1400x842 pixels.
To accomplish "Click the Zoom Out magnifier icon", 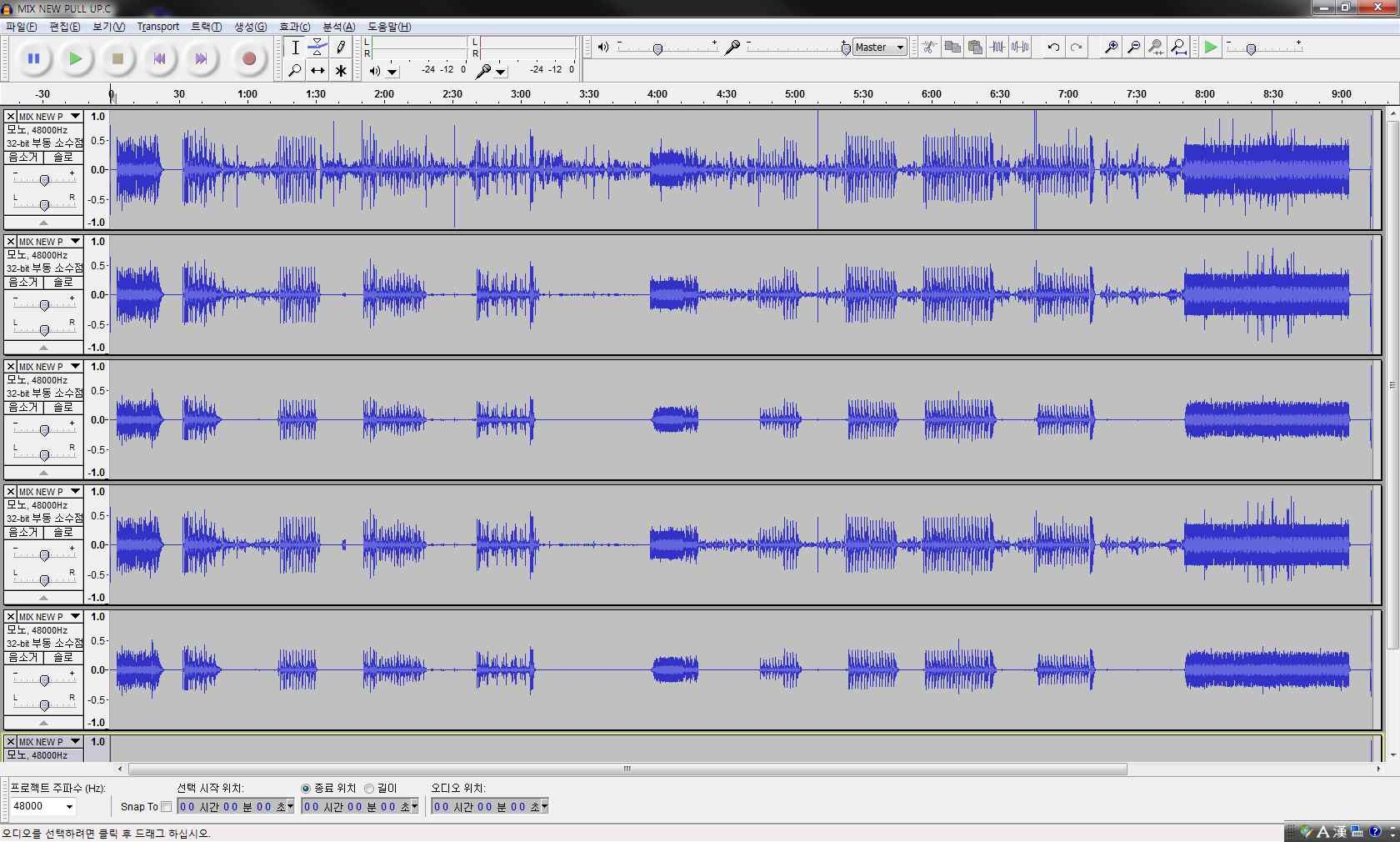I will (x=1133, y=47).
